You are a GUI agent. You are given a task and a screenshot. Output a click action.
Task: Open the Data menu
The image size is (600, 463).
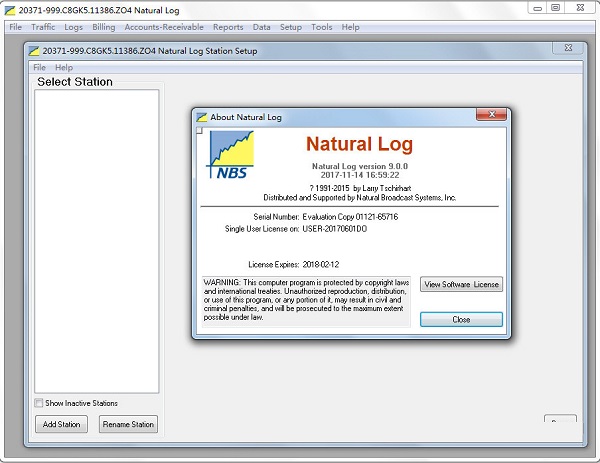[262, 27]
